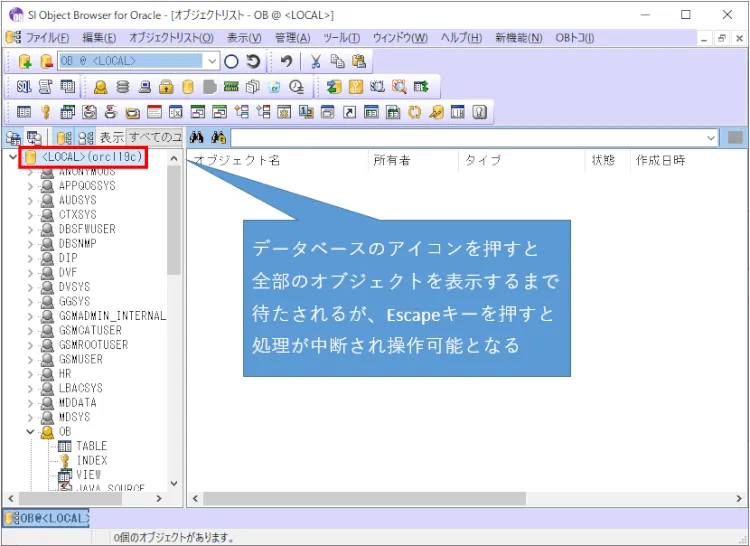Open the OB @ <LOCAL> connection dropdown

(x=212, y=61)
